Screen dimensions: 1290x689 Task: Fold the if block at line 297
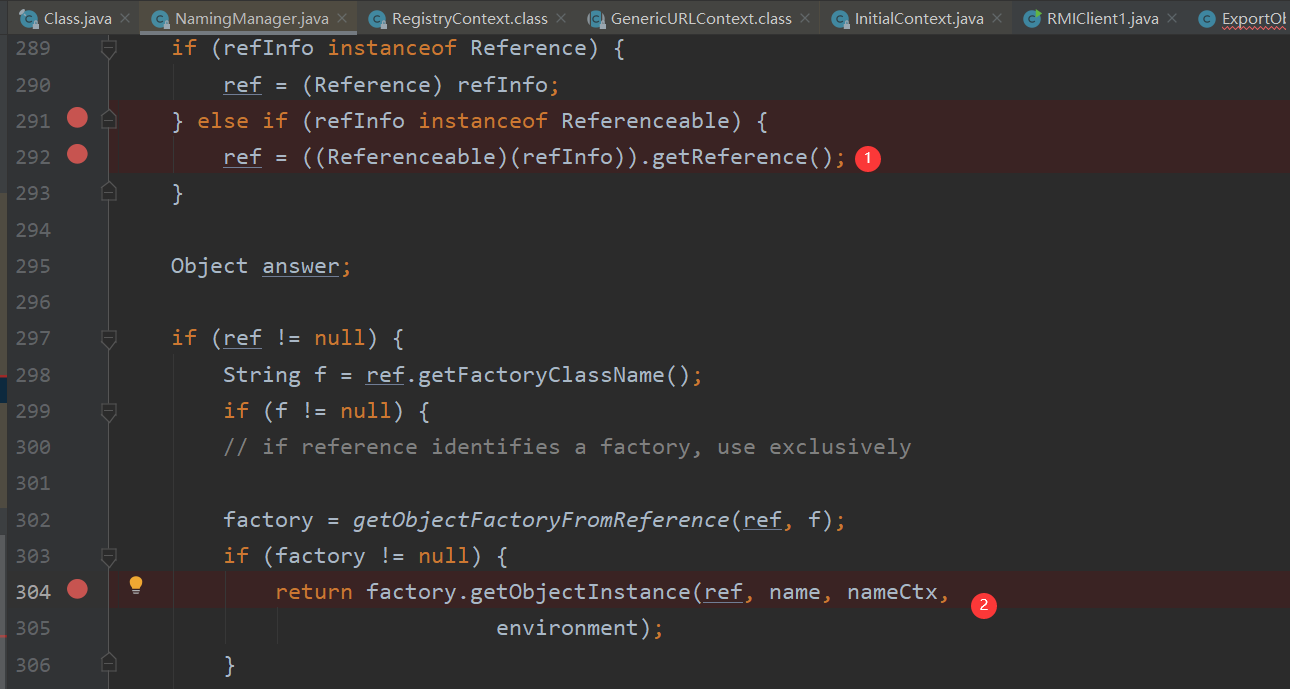point(109,339)
